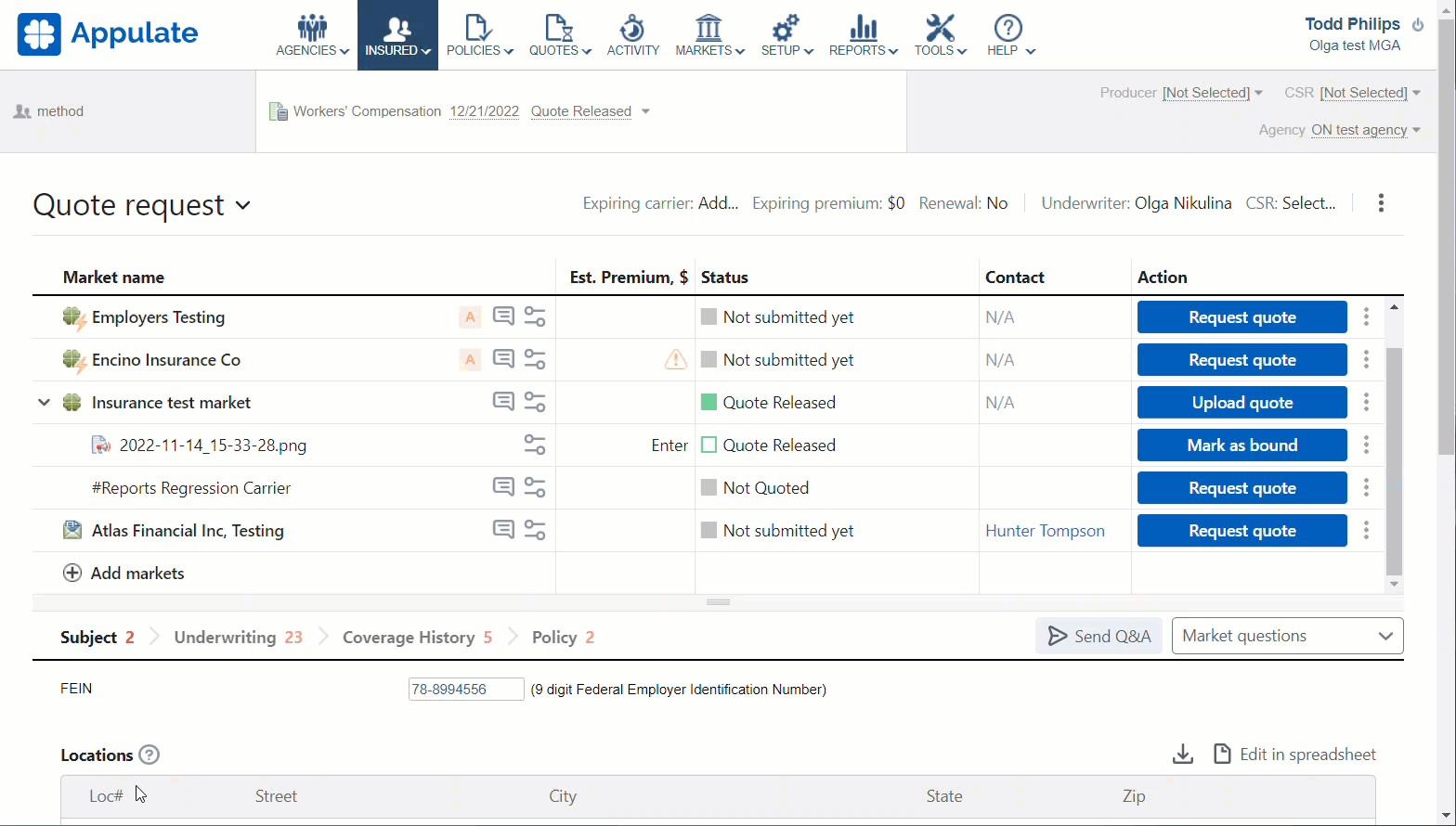Go to the Activity page
The image size is (1456, 826).
pyautogui.click(x=633, y=36)
